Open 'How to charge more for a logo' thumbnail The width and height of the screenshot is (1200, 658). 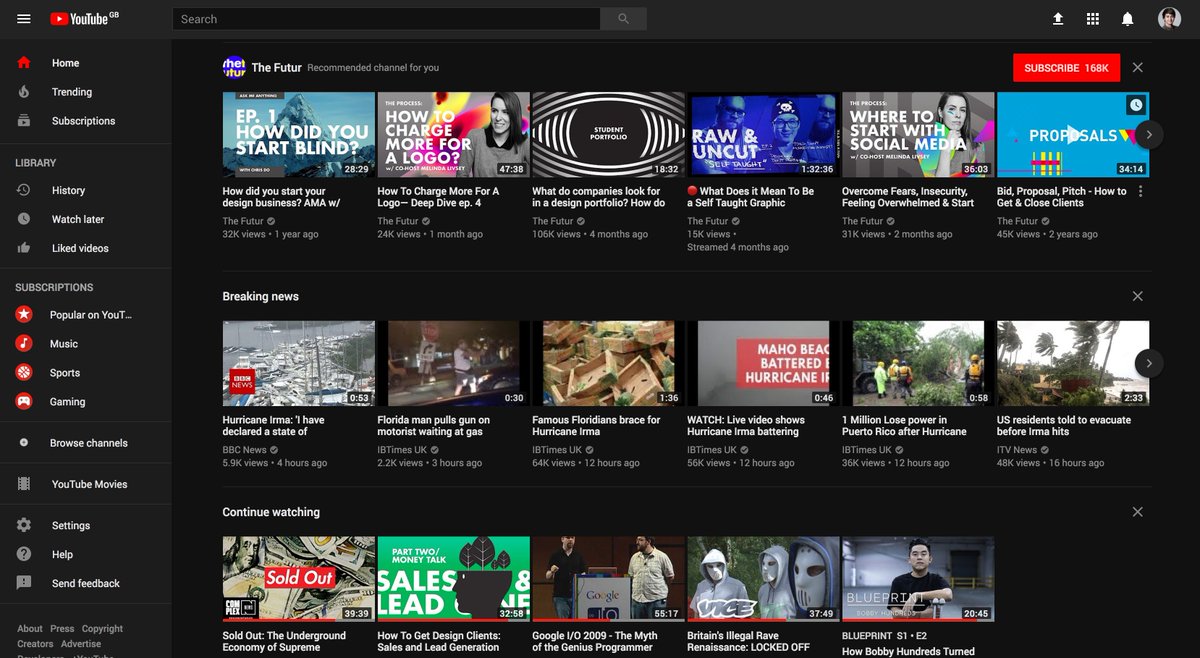pyautogui.click(x=453, y=135)
